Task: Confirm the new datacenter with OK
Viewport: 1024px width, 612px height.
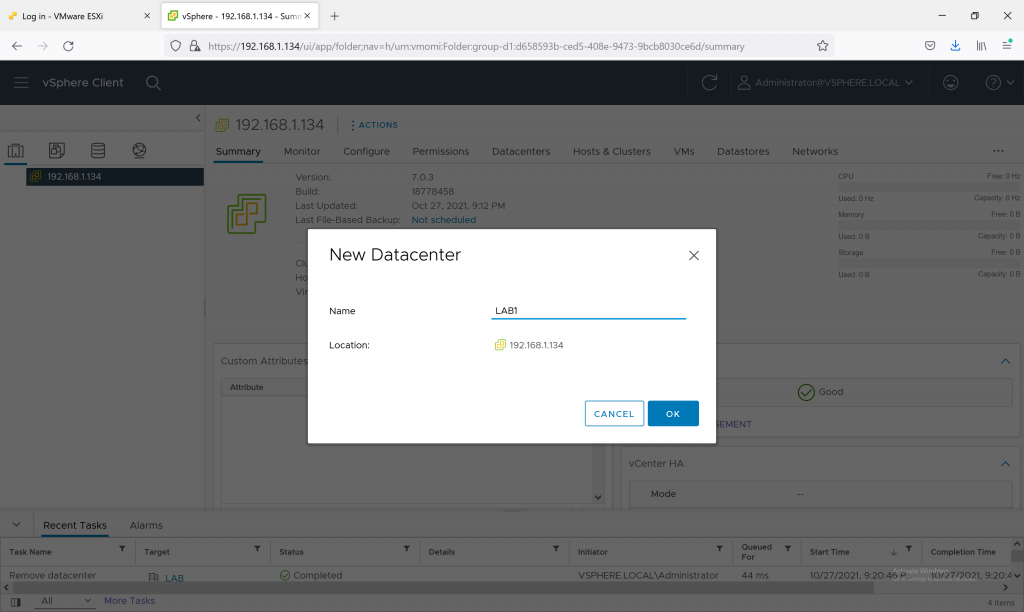Action: coord(673,413)
